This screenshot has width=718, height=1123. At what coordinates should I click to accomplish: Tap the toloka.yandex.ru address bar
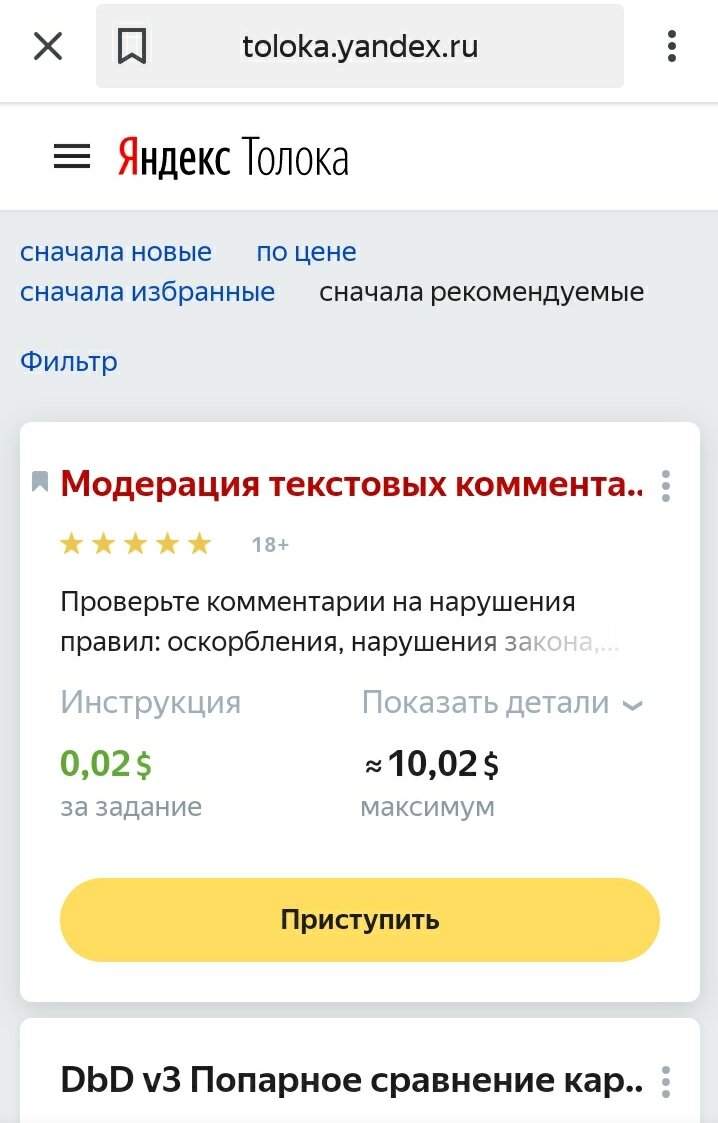[360, 44]
